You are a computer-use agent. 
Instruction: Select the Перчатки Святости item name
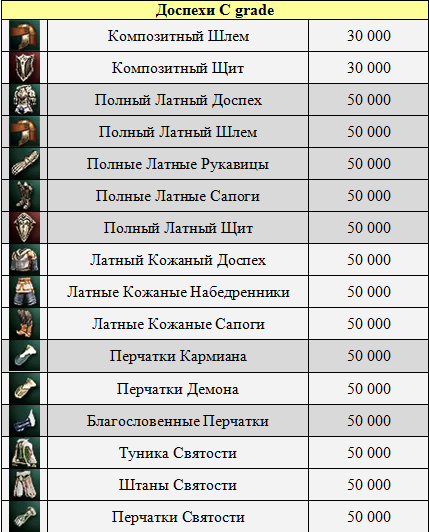[178, 517]
